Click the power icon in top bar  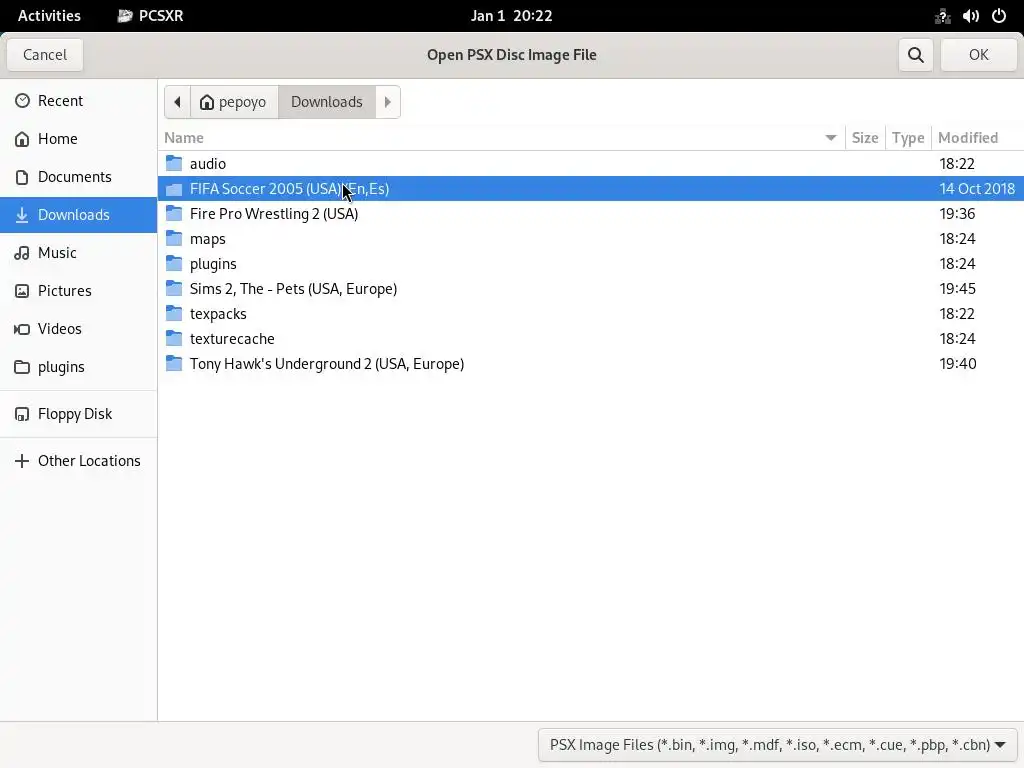click(x=999, y=16)
